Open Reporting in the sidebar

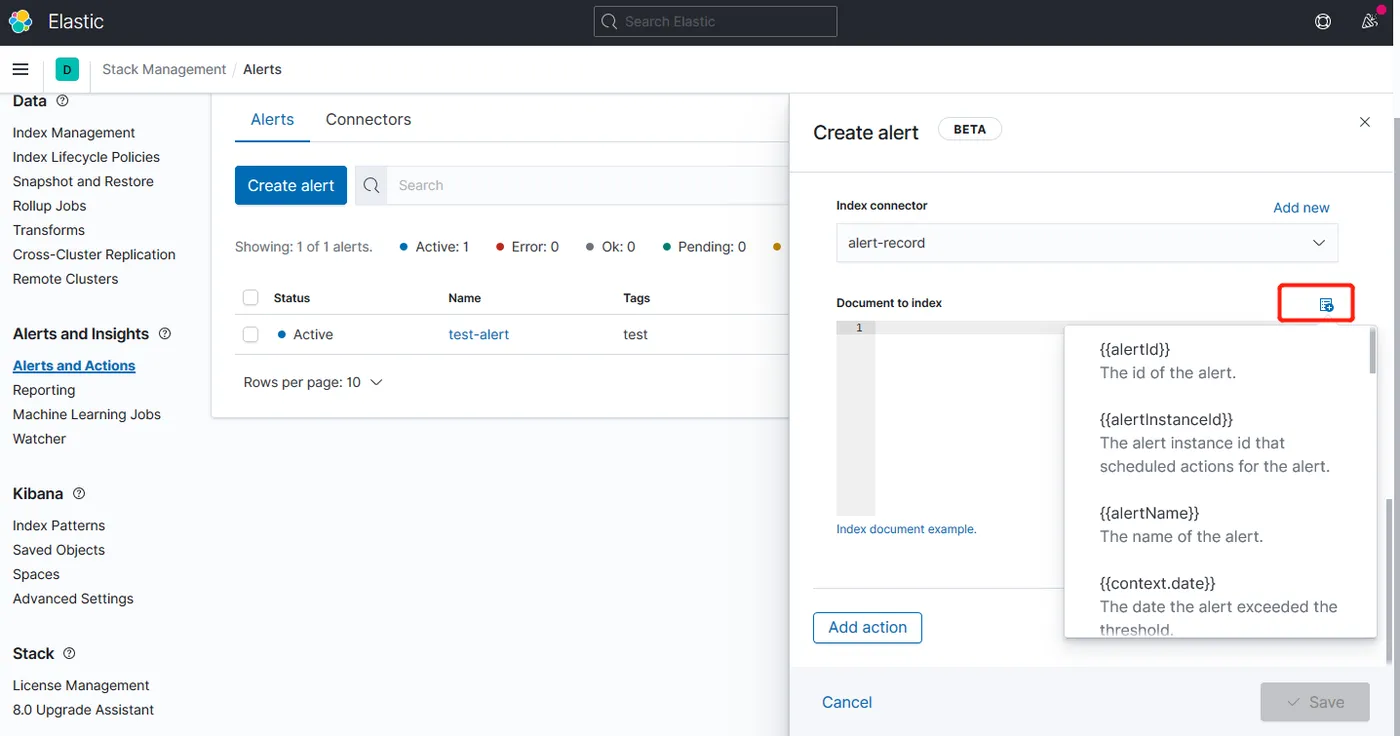(44, 390)
